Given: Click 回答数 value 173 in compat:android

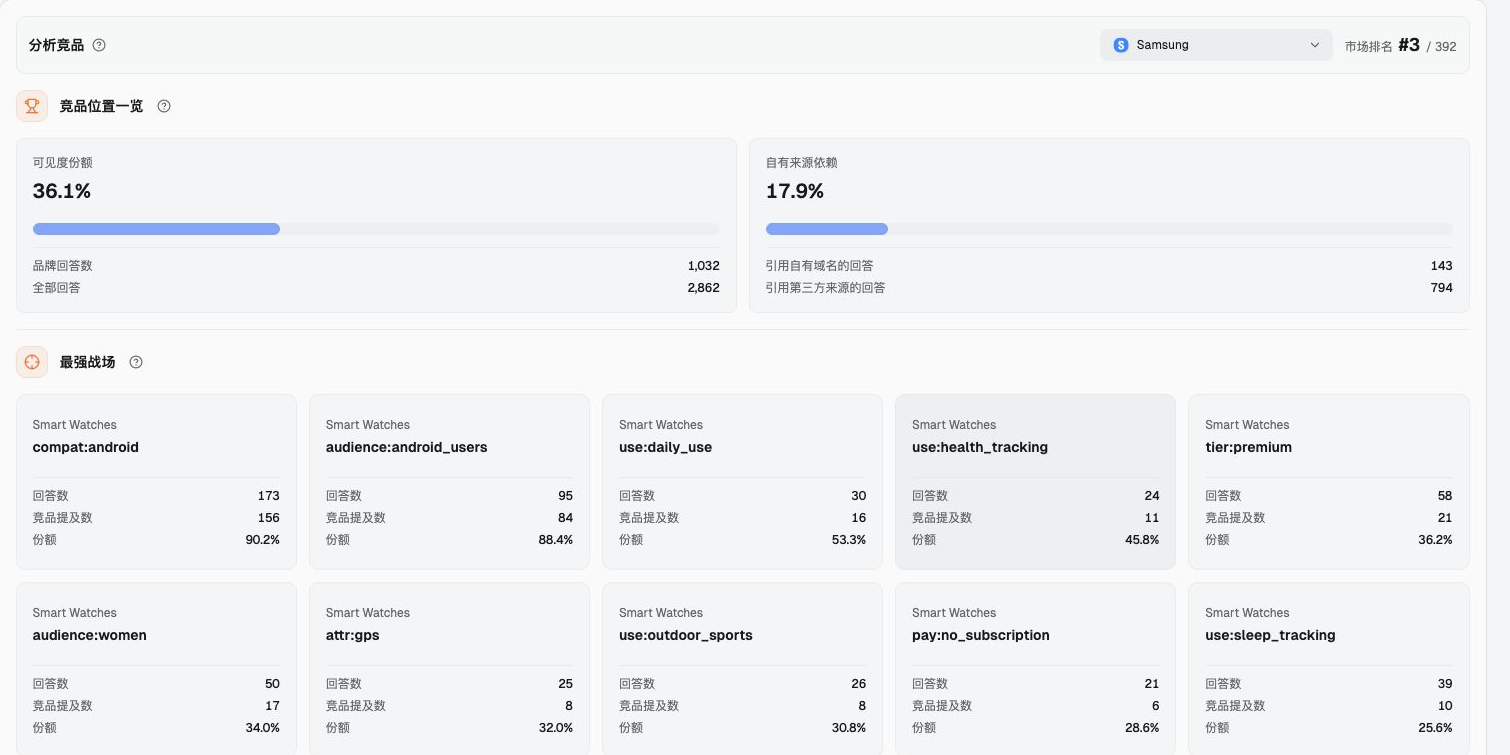Looking at the screenshot, I should (268, 496).
